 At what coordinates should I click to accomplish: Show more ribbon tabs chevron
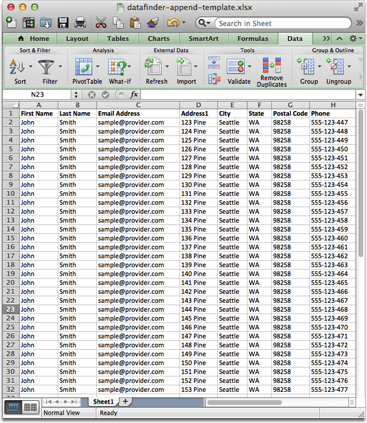click(326, 39)
